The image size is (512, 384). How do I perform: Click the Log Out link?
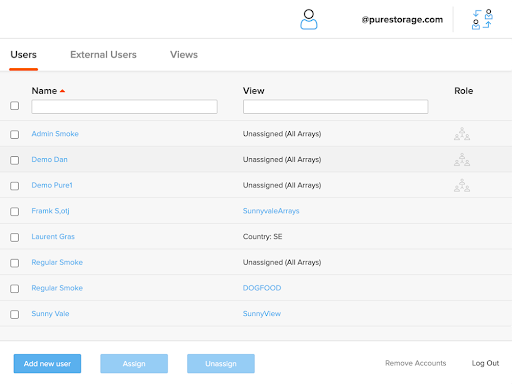(x=485, y=363)
